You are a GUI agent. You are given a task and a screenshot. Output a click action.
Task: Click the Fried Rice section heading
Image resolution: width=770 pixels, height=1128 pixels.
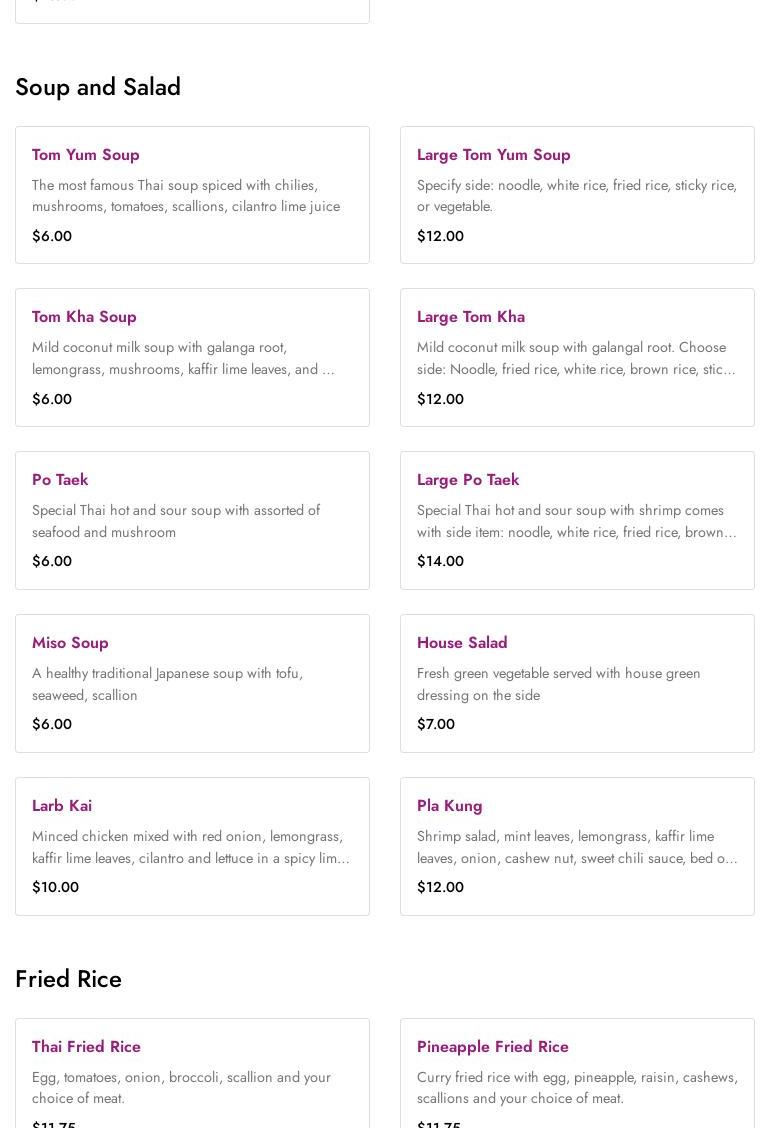[x=68, y=979]
